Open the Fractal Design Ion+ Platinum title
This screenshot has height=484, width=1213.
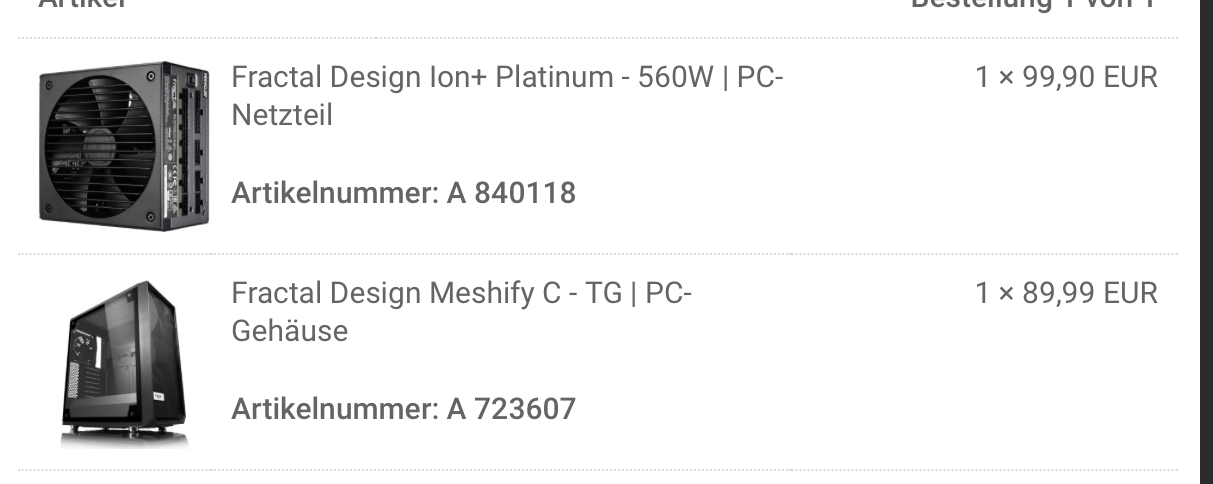point(507,96)
